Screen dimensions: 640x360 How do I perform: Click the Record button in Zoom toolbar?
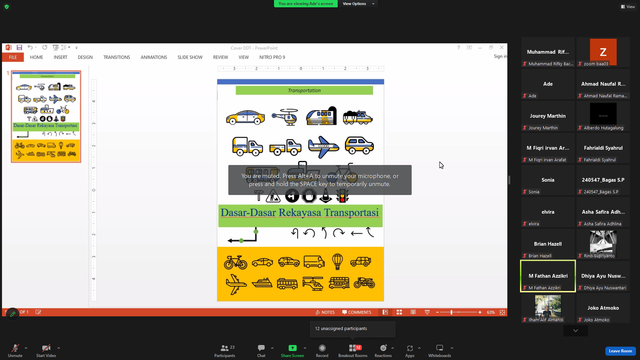[322, 350]
